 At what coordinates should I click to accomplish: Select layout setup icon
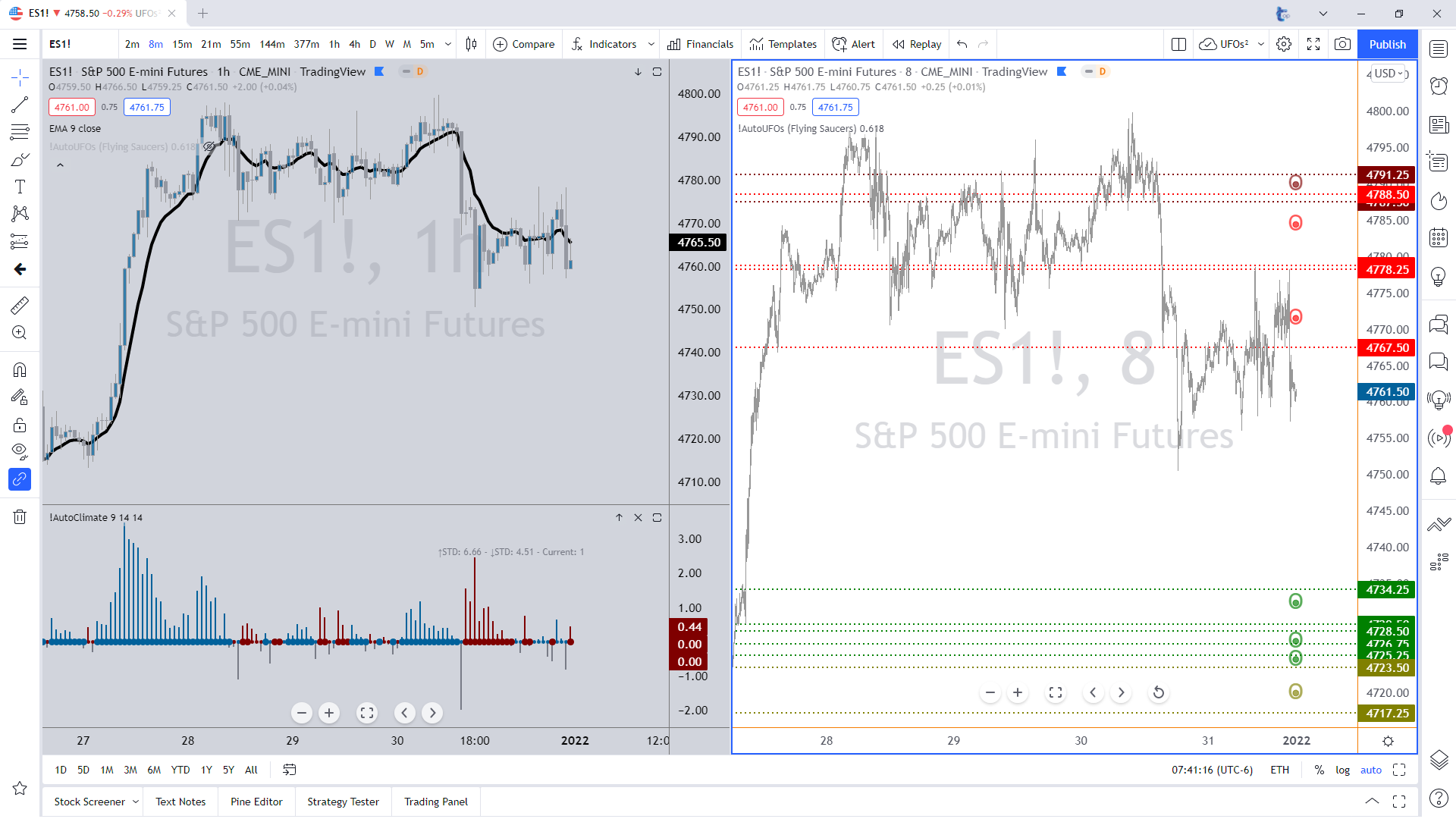pyautogui.click(x=1178, y=44)
